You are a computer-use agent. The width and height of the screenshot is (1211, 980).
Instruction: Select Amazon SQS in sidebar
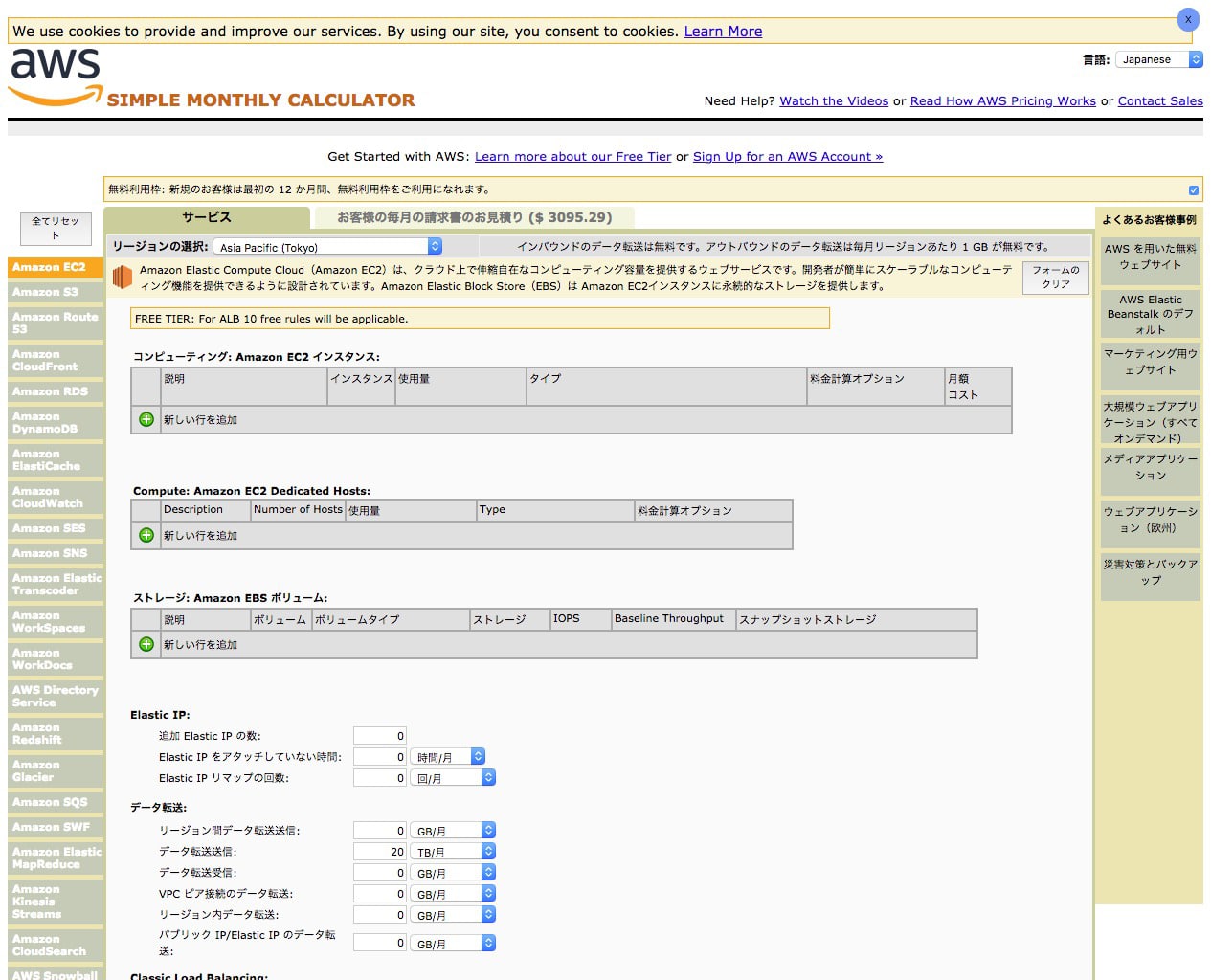[56, 802]
